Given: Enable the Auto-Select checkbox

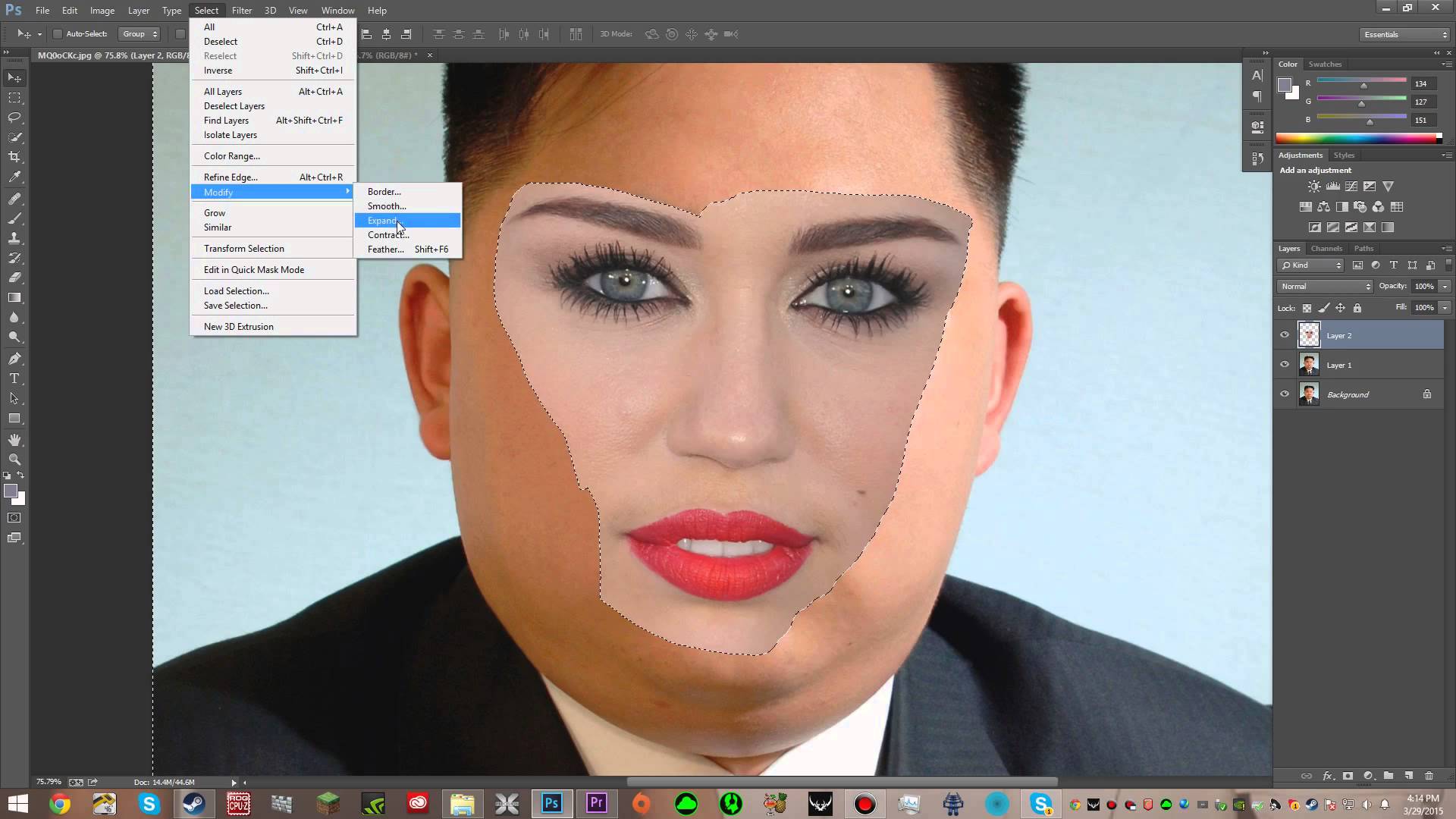Looking at the screenshot, I should coord(57,34).
